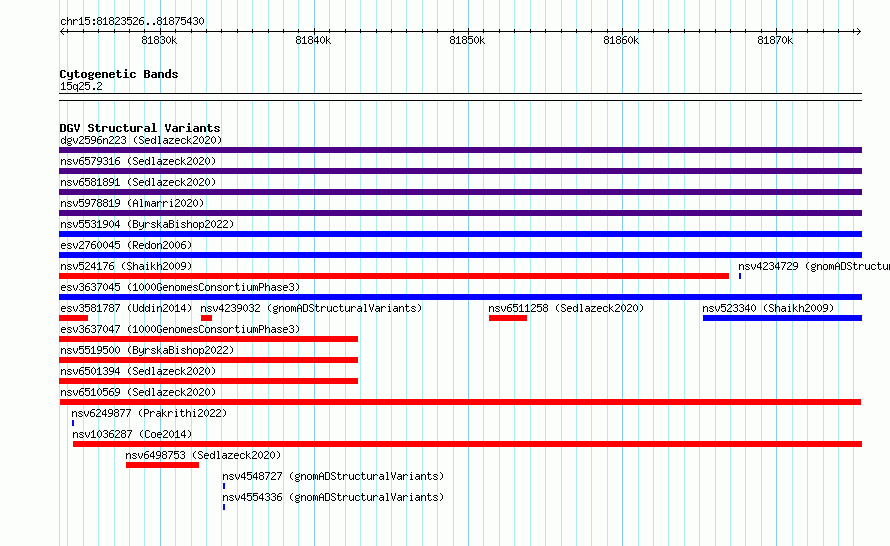
Task: Click the blue bar under esv3637045
Action: pos(460,297)
